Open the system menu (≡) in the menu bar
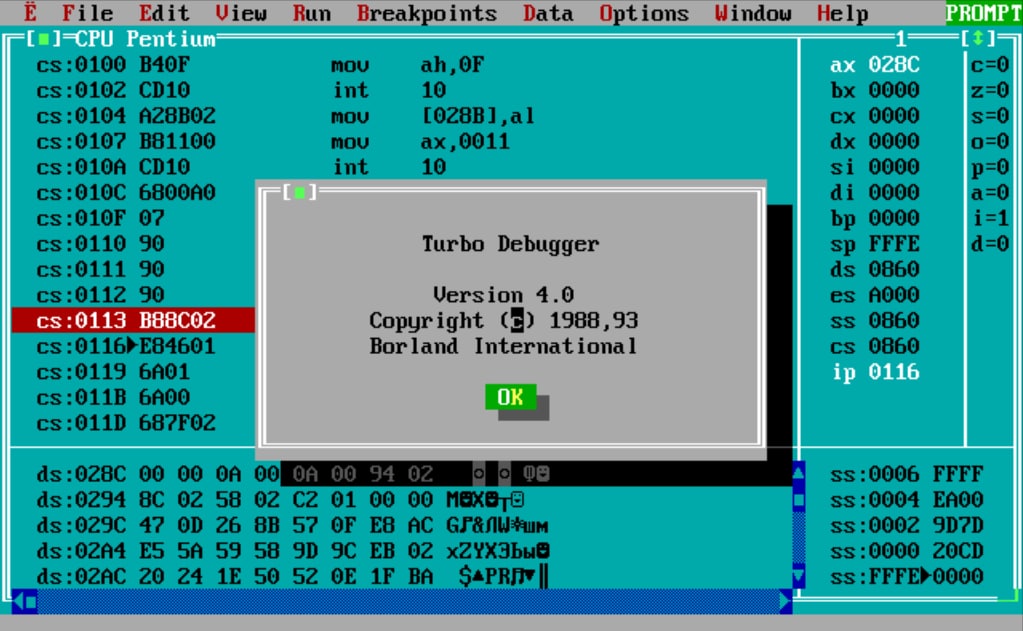Viewport: 1023px width, 631px height. (x=31, y=13)
